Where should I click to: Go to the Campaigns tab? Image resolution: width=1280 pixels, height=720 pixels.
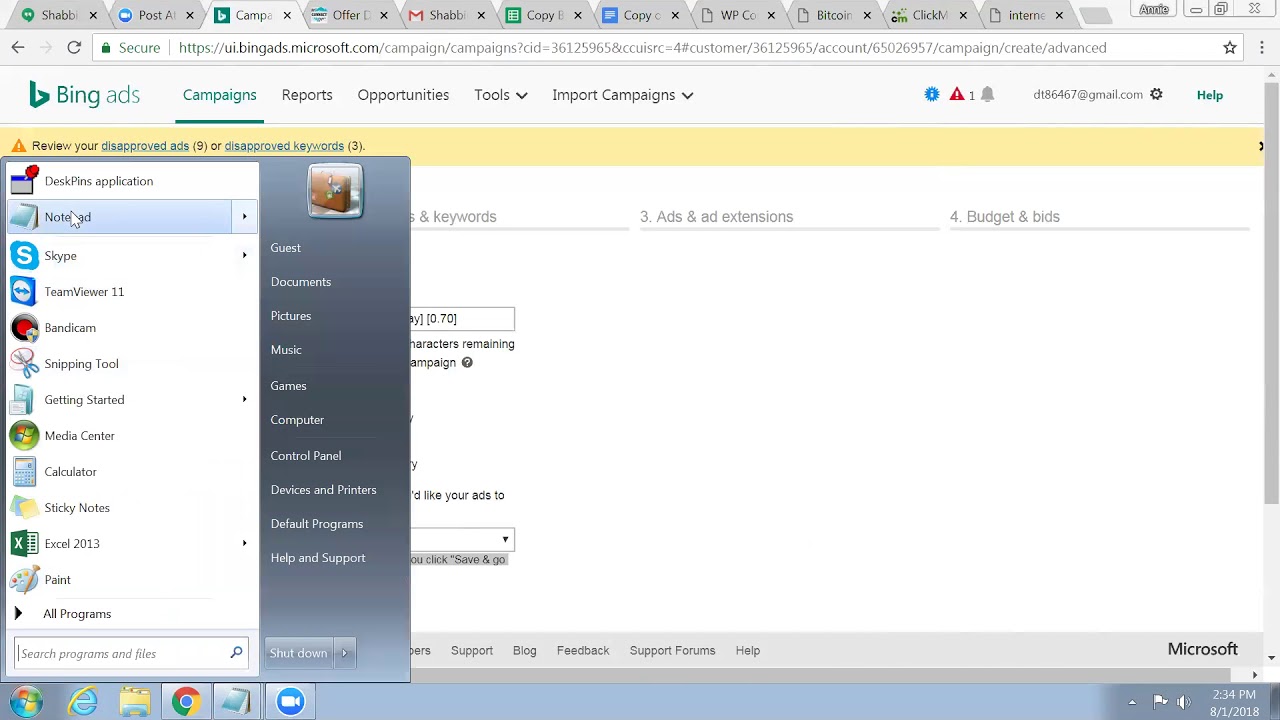click(x=219, y=95)
